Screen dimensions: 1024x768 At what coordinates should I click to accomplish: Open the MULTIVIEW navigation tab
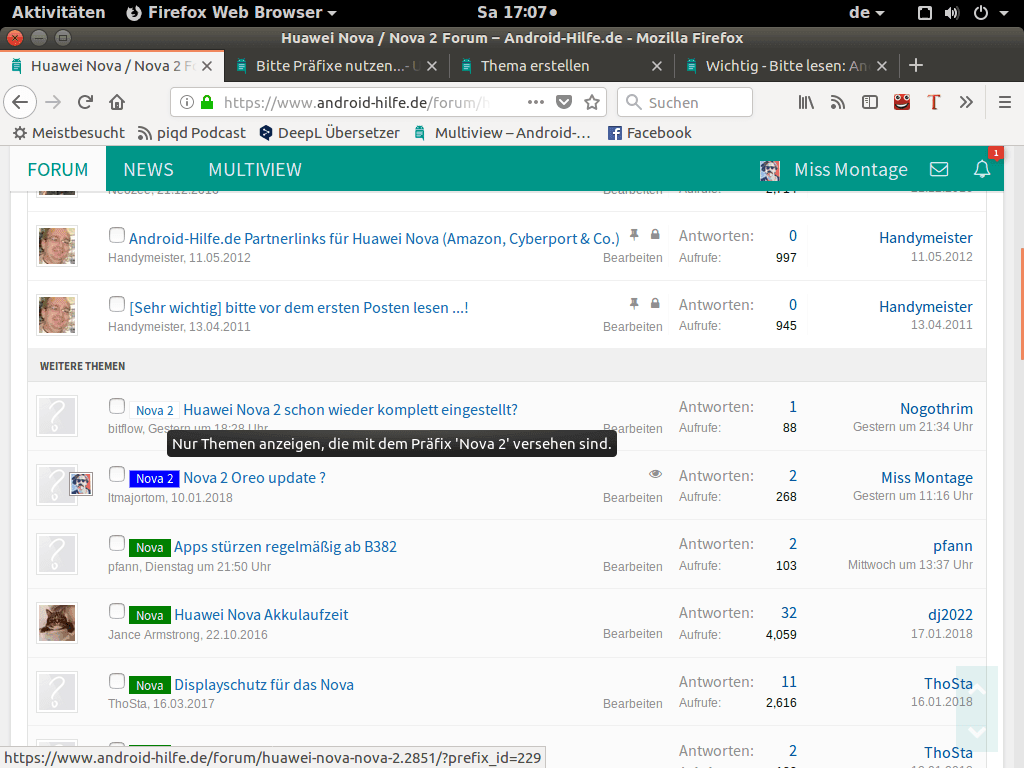point(255,170)
